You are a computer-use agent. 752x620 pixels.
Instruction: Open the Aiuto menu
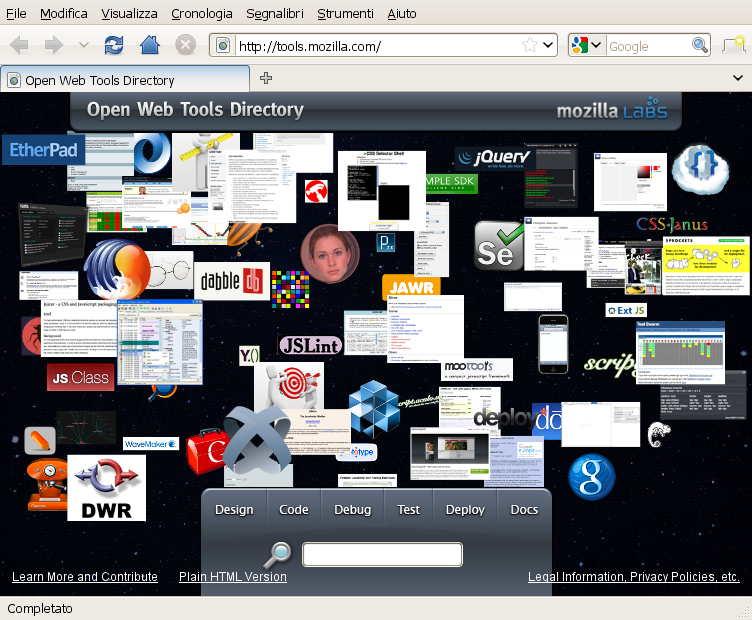click(402, 13)
